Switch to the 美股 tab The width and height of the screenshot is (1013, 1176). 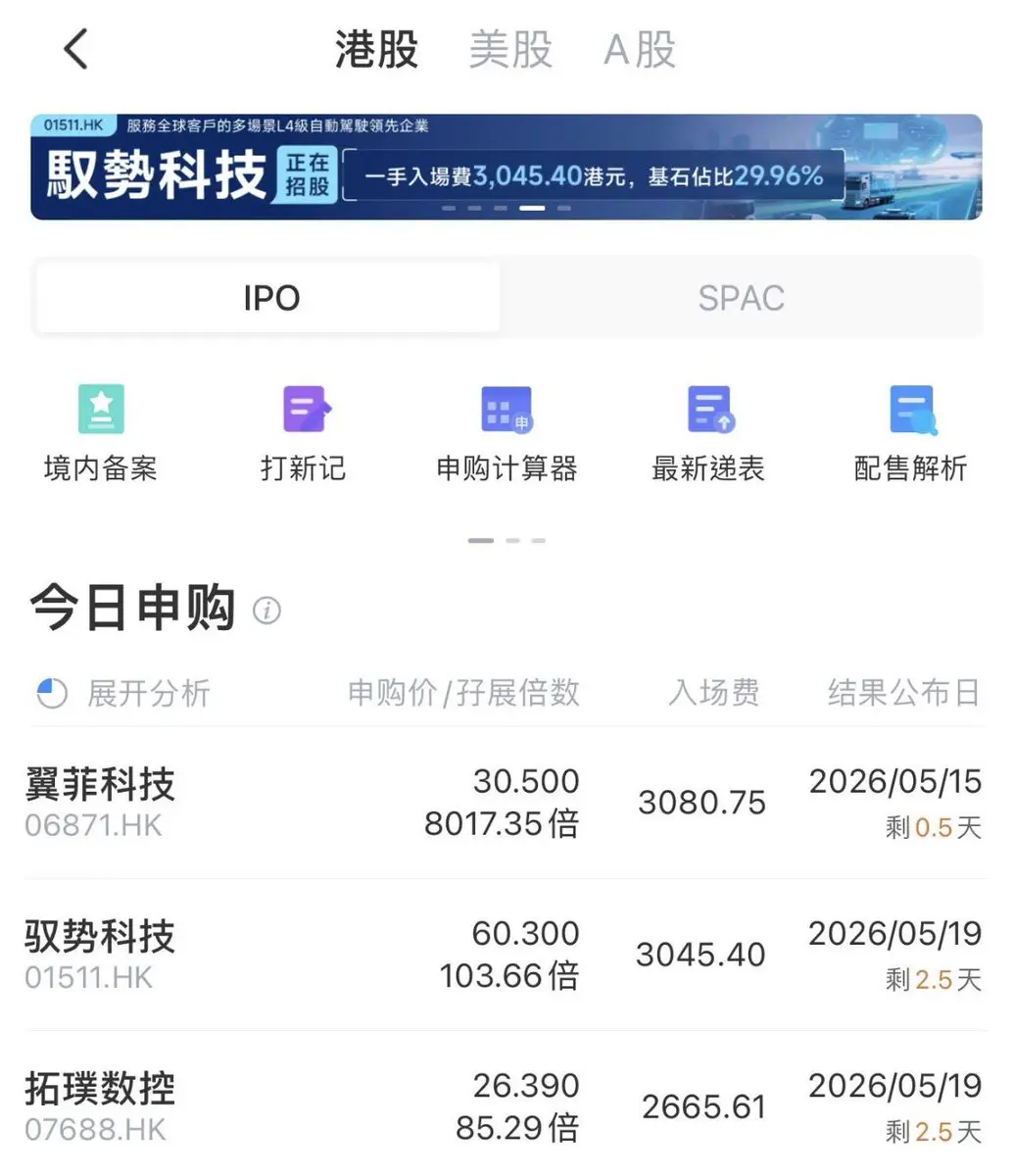[x=510, y=49]
